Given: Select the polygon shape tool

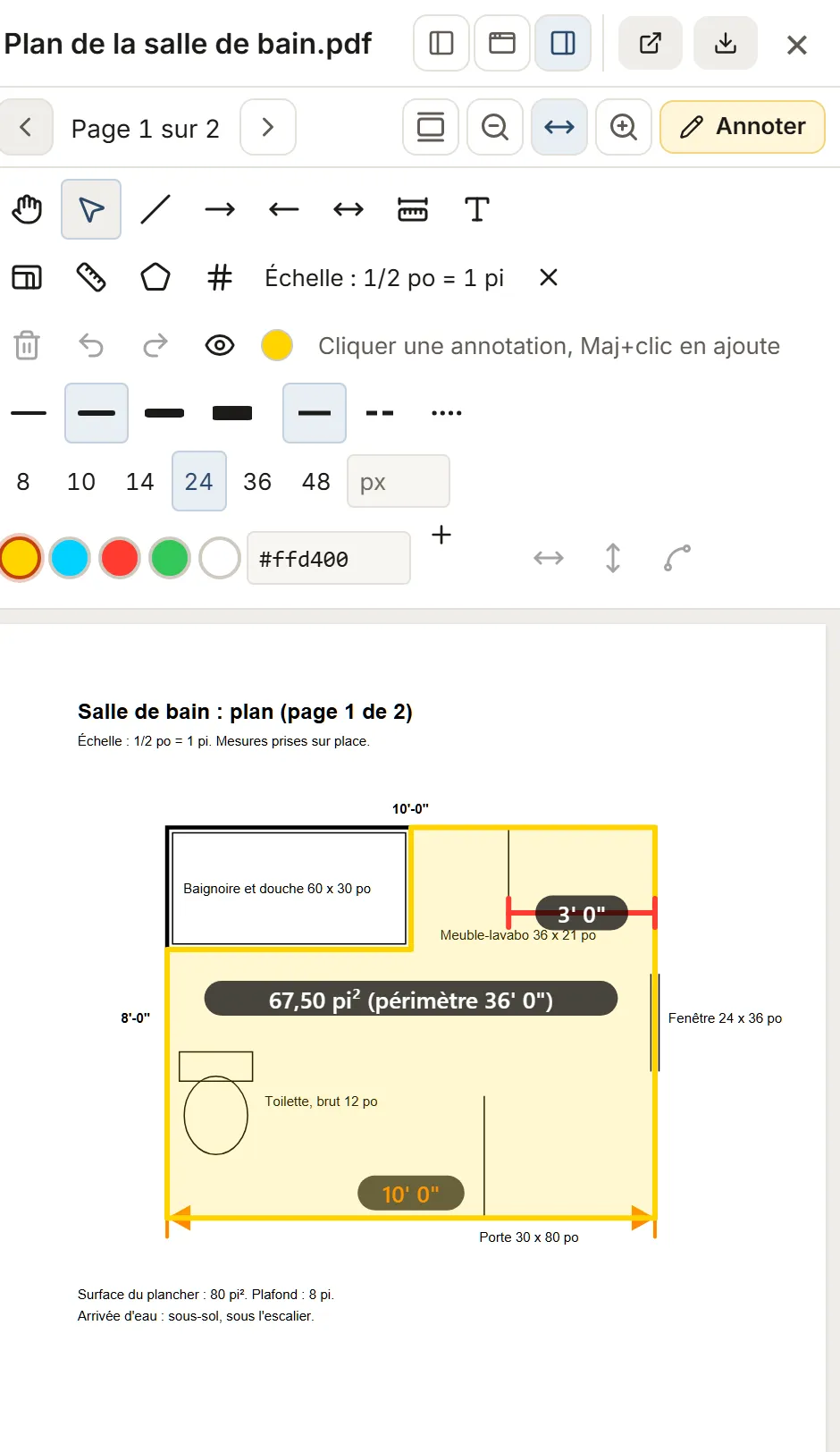Looking at the screenshot, I should [155, 277].
